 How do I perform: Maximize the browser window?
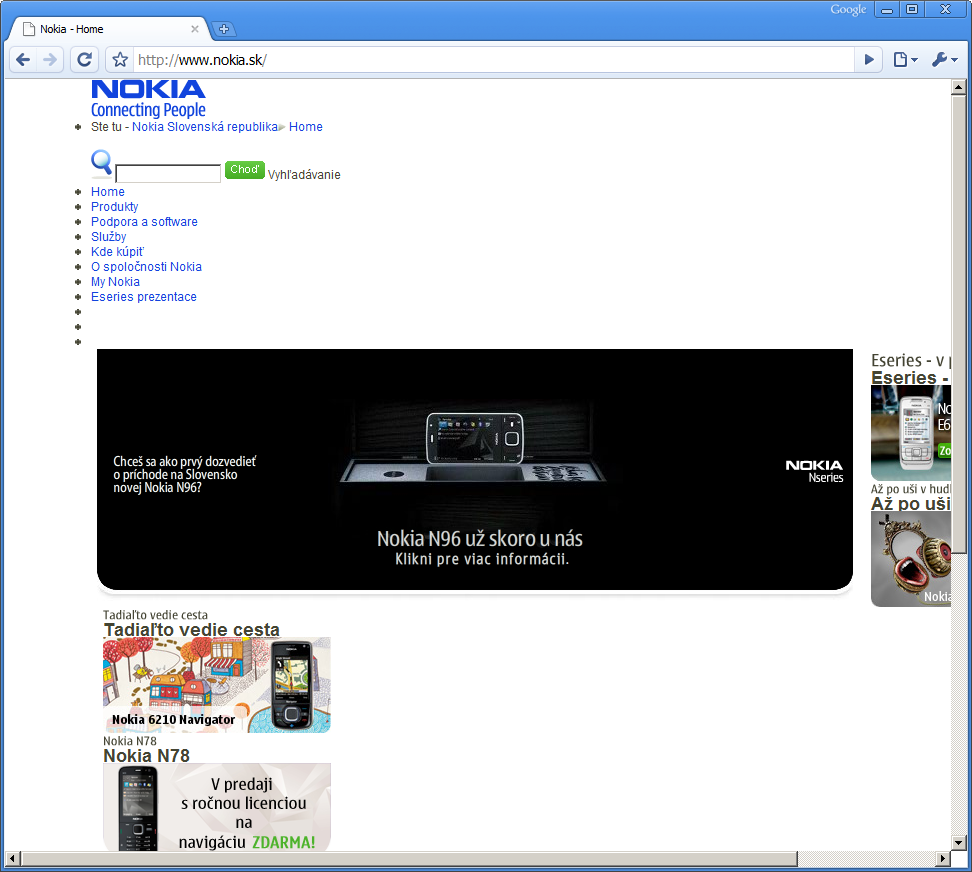pyautogui.click(x=912, y=9)
